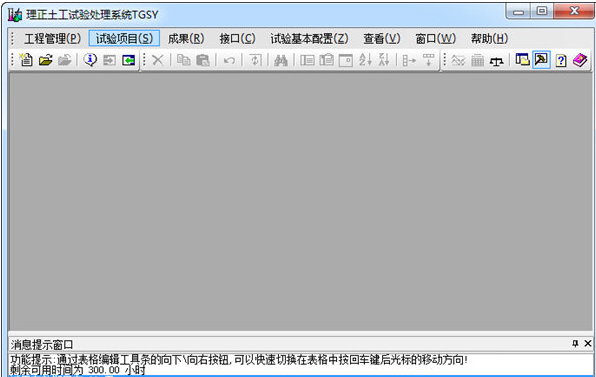596x377 pixels.
Task: Open the 接口(C) menu
Action: pyautogui.click(x=237, y=38)
